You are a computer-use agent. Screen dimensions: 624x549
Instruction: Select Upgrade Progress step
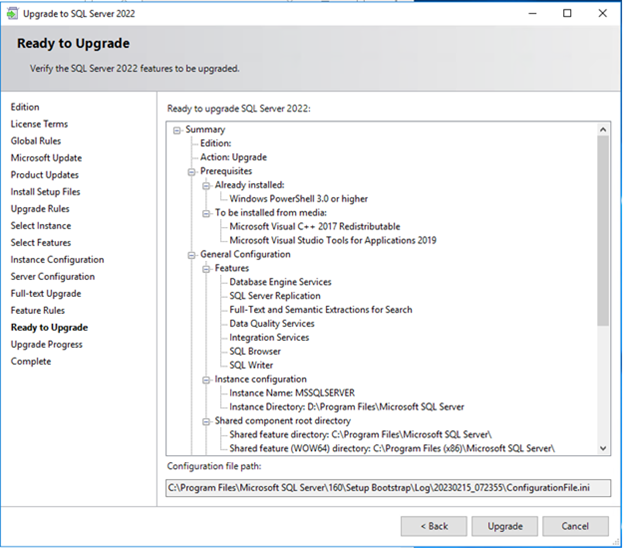click(47, 345)
